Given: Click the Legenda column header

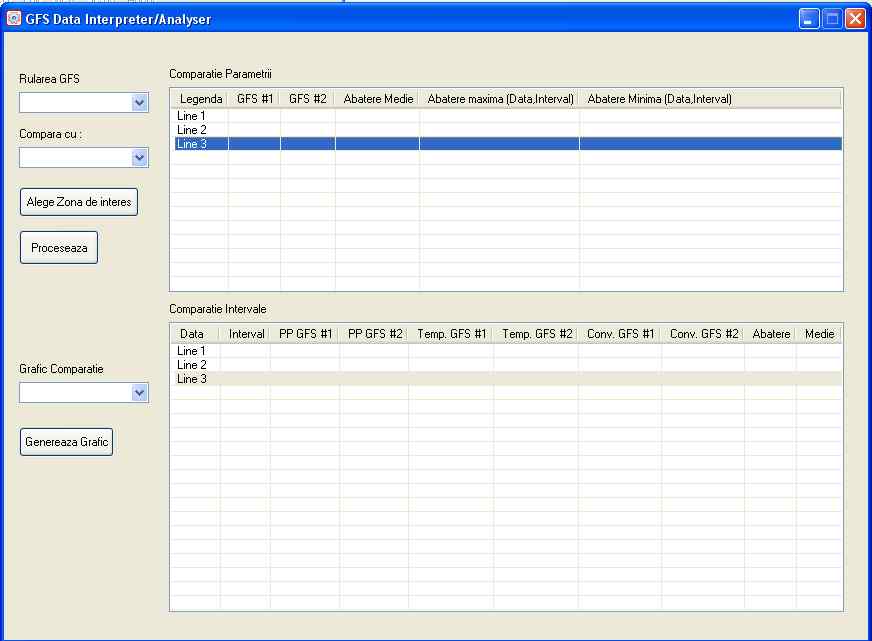Looking at the screenshot, I should [200, 99].
